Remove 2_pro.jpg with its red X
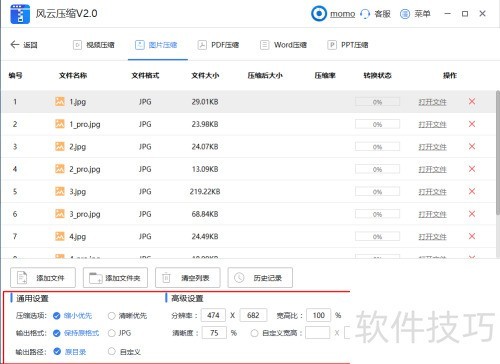Image resolution: width=500 pixels, height=364 pixels. tap(472, 169)
